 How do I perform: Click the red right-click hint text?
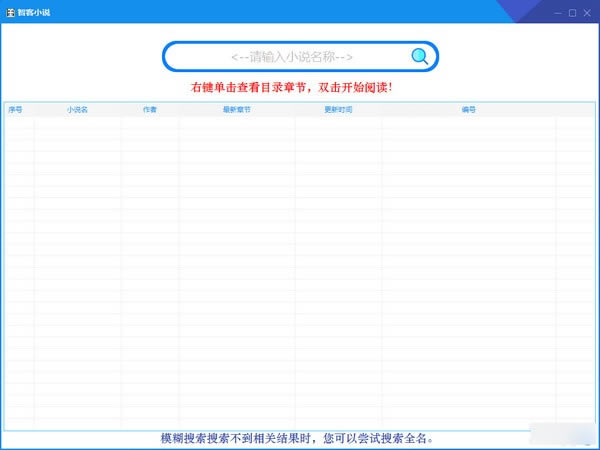coord(292,88)
